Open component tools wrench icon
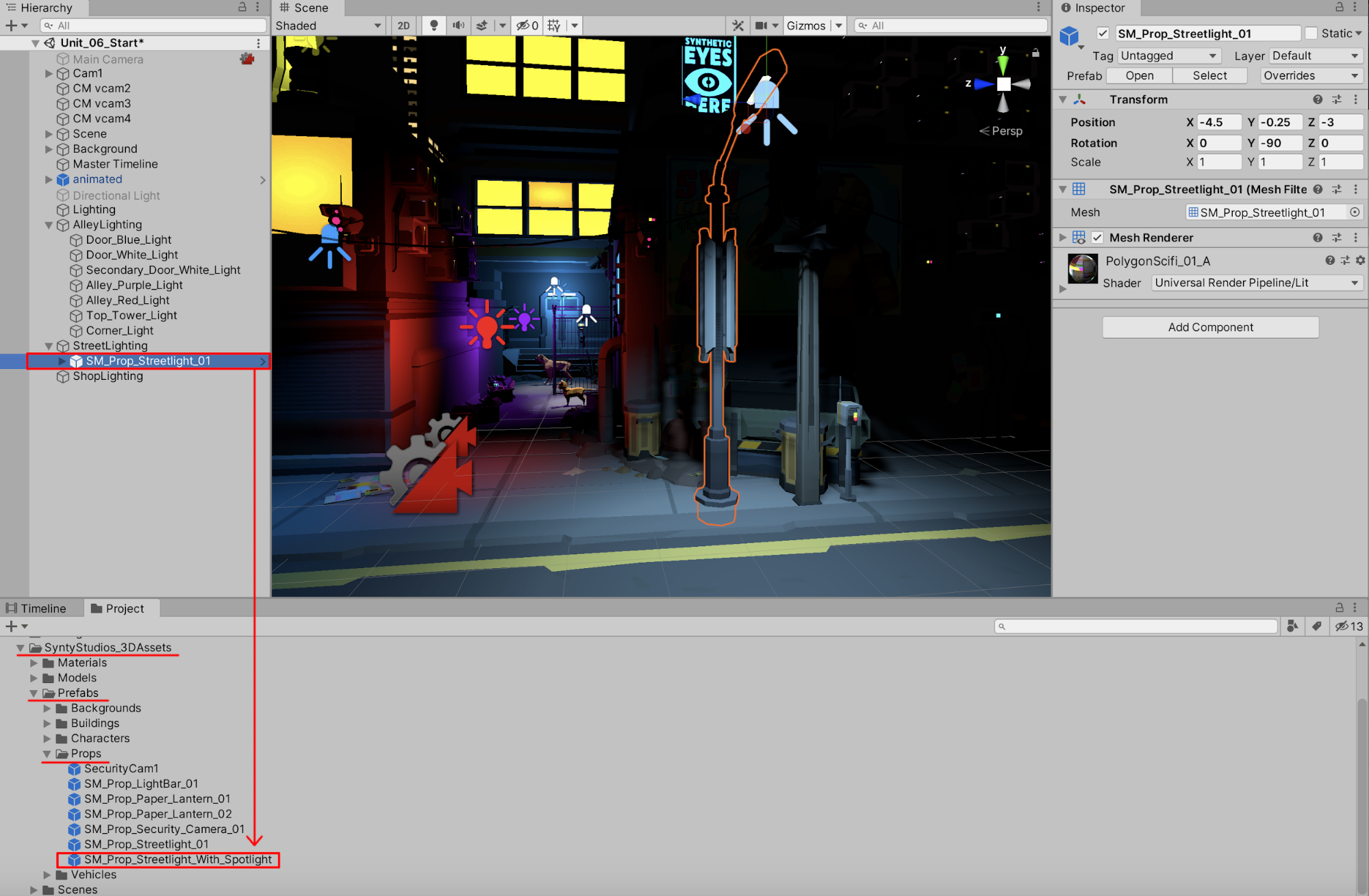Image resolution: width=1369 pixels, height=896 pixels. [x=738, y=25]
